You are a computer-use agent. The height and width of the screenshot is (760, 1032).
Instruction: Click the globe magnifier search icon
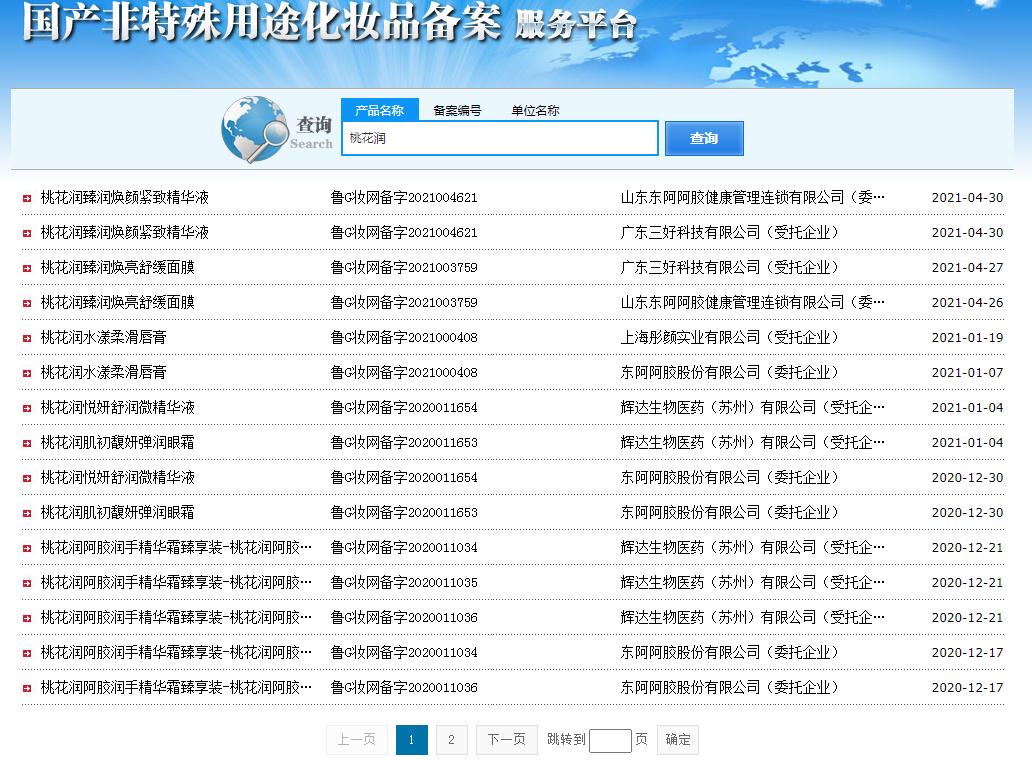pyautogui.click(x=254, y=129)
